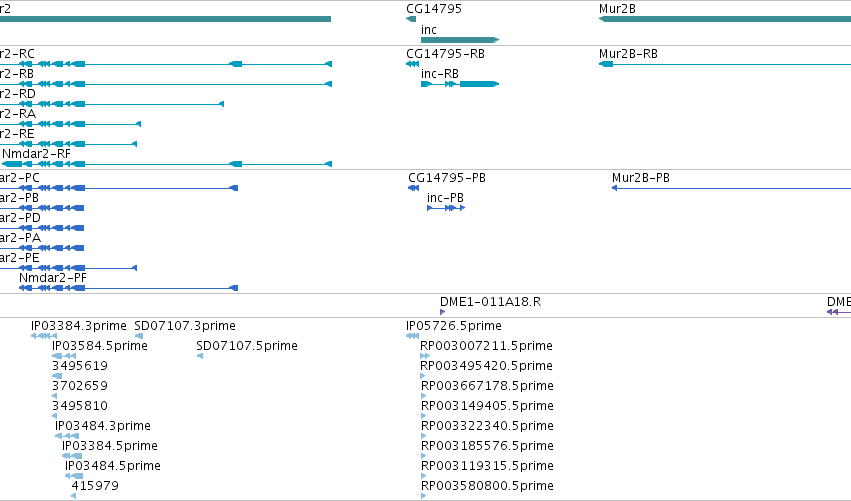This screenshot has height=501, width=851.
Task: Select the RP003007211.5prime feature
Action: click(425, 356)
